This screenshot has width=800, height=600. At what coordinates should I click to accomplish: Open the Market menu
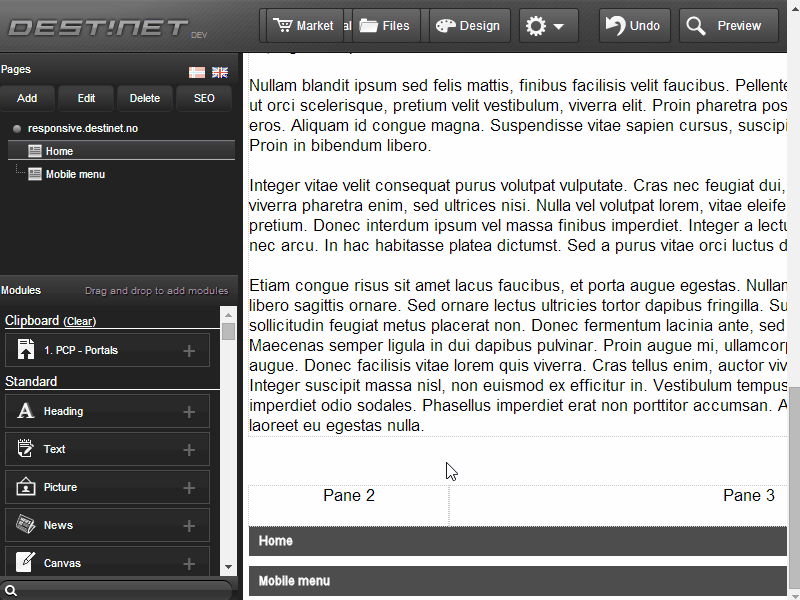click(x=303, y=26)
